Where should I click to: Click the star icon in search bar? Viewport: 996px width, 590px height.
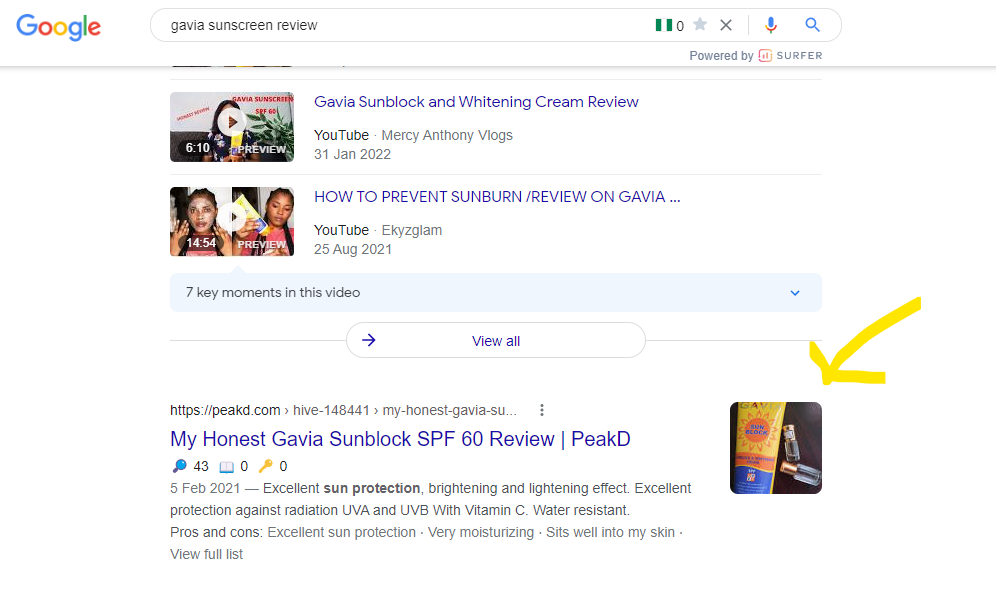[x=700, y=25]
